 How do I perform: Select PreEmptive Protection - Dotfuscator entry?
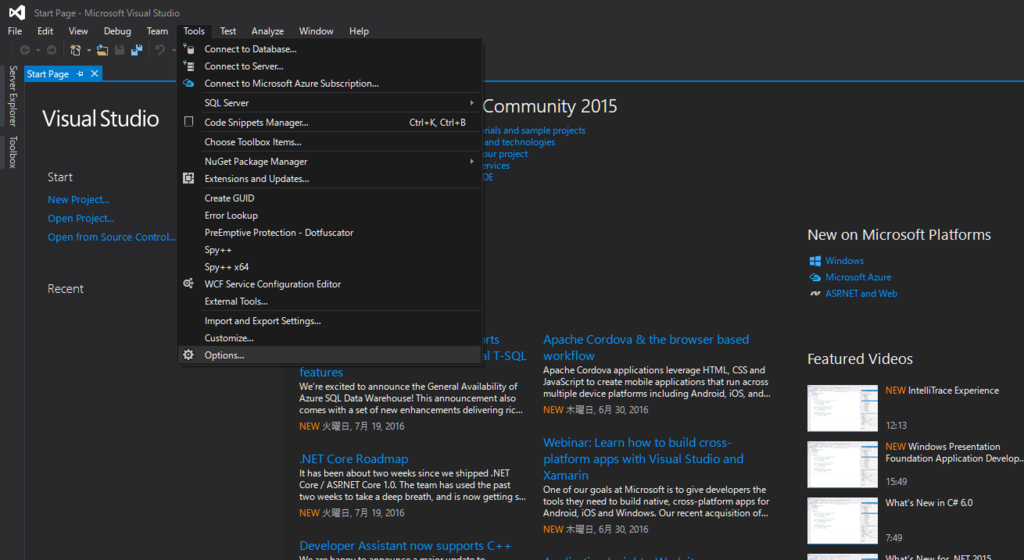coord(330,232)
